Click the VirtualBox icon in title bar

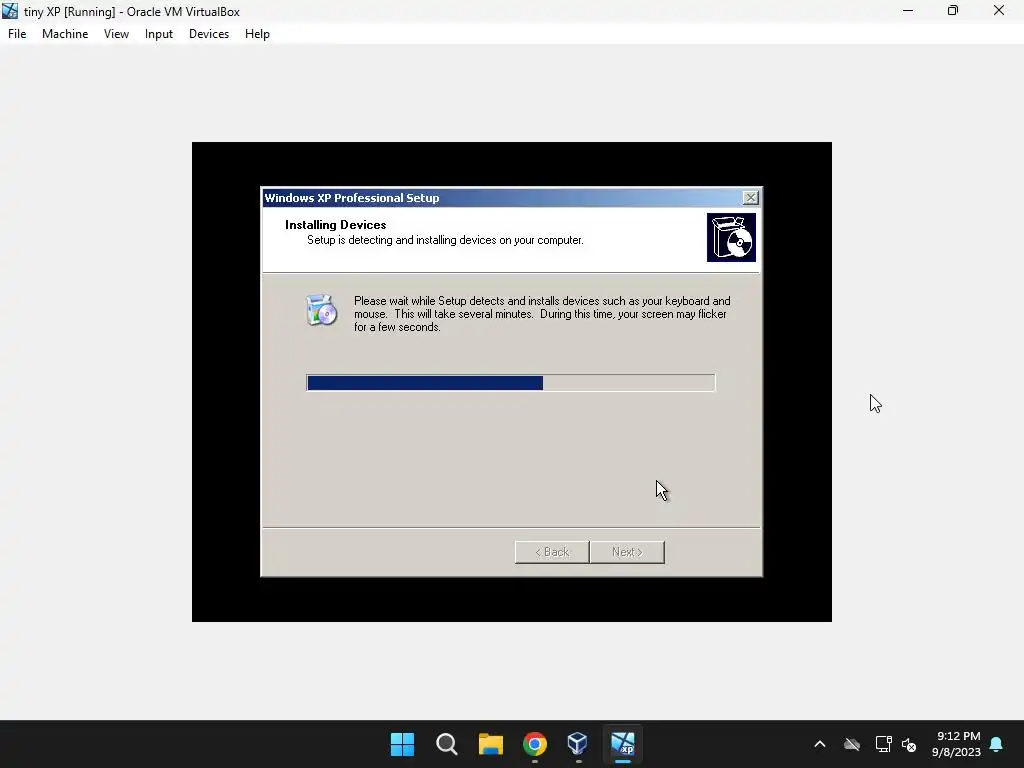click(x=10, y=11)
